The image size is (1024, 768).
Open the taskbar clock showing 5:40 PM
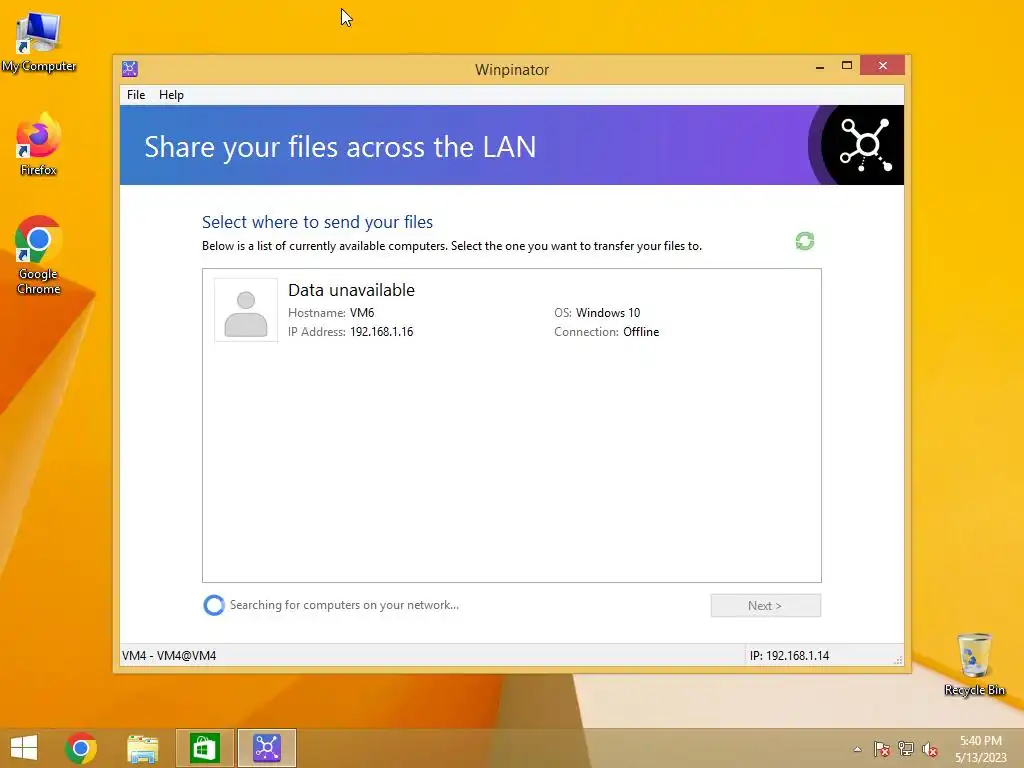(x=981, y=749)
